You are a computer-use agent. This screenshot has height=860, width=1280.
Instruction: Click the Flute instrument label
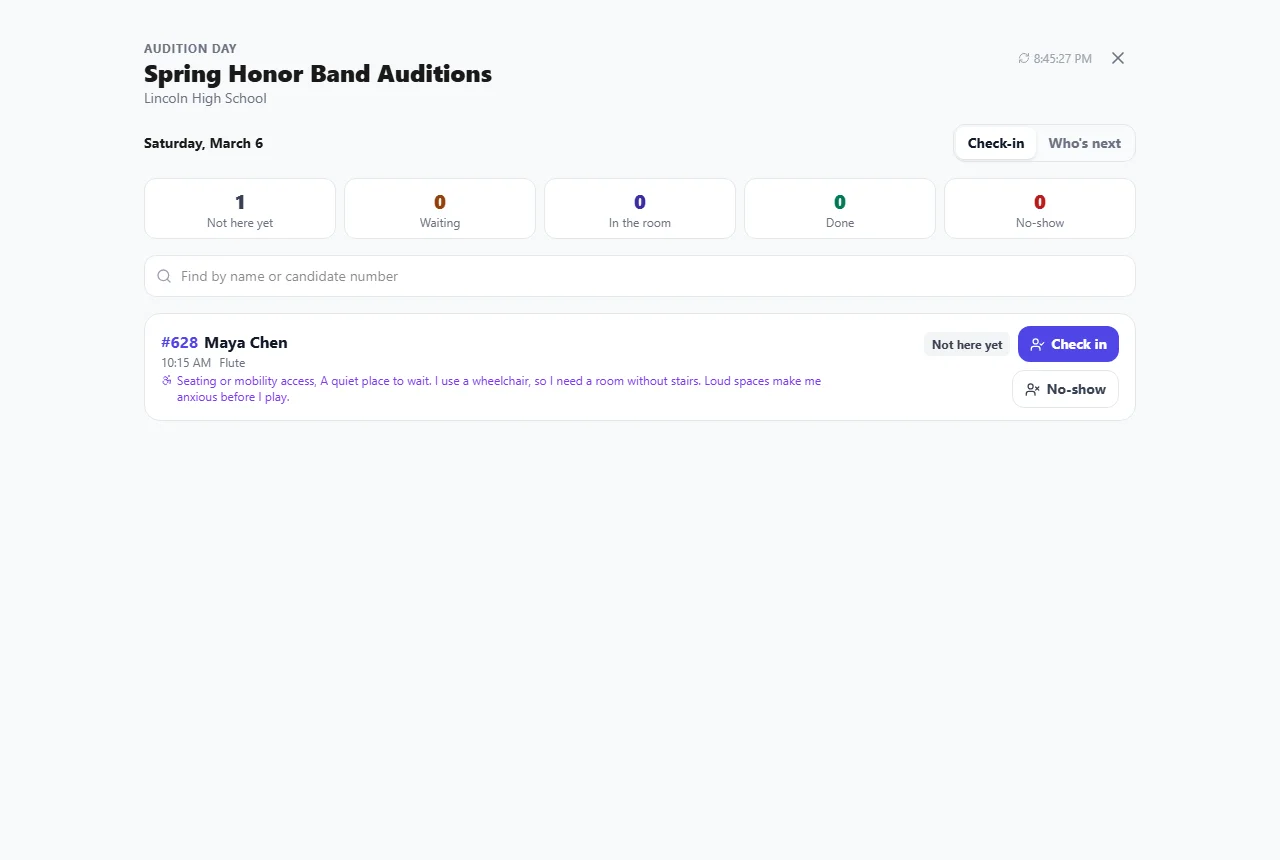coord(232,363)
